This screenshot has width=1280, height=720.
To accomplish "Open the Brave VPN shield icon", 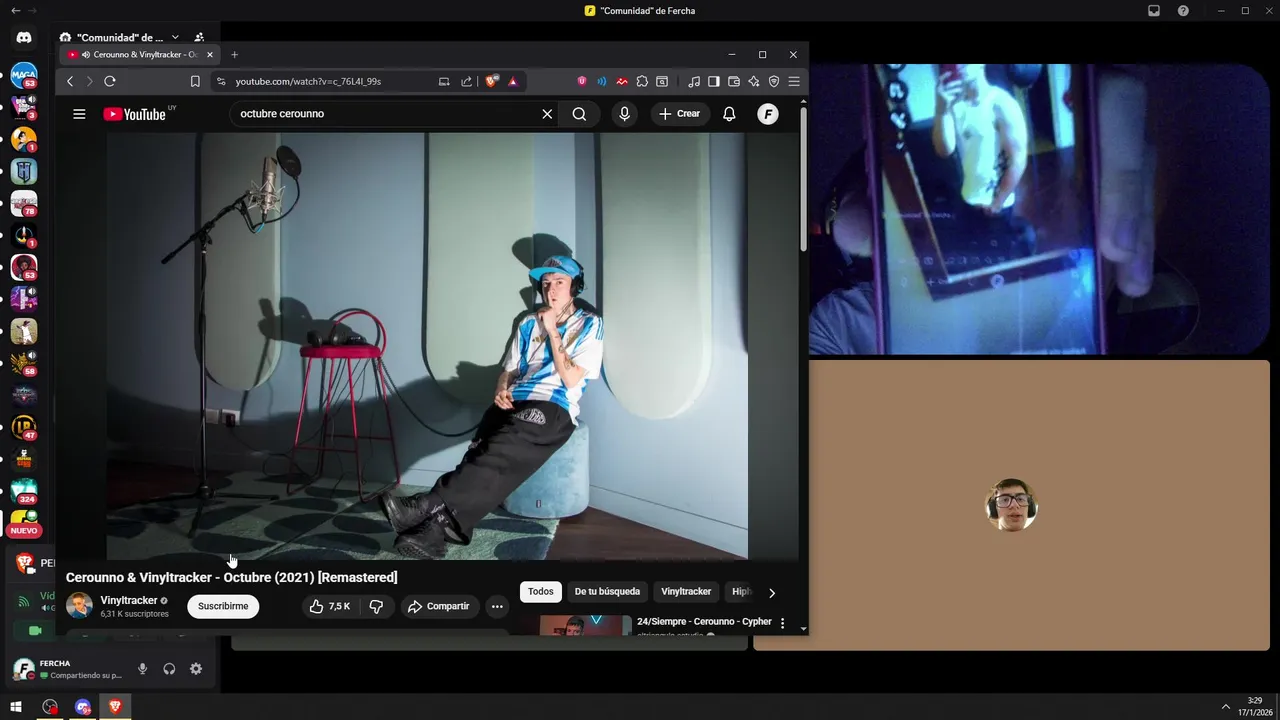I will (x=774, y=81).
